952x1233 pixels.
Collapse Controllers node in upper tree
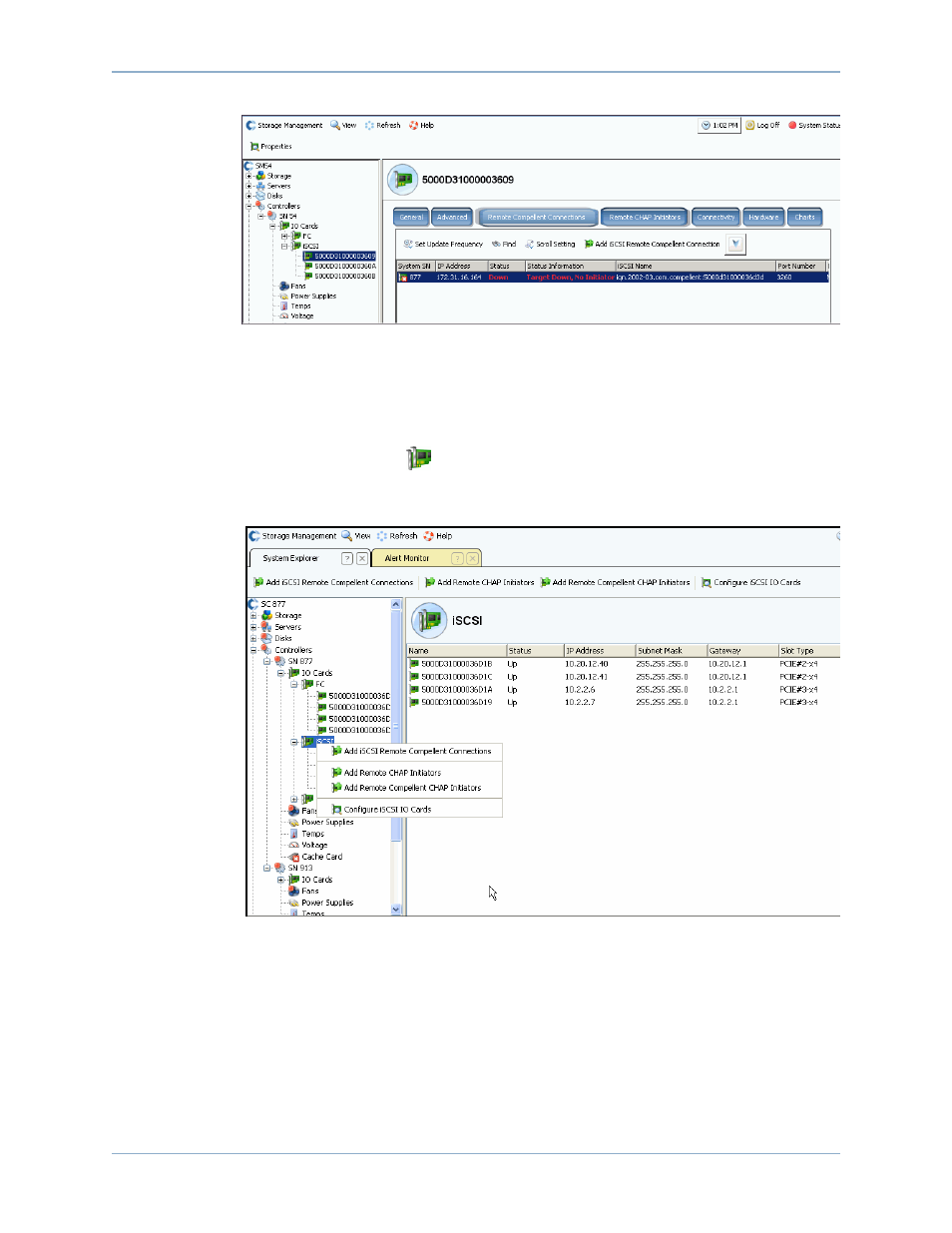pyautogui.click(x=249, y=207)
